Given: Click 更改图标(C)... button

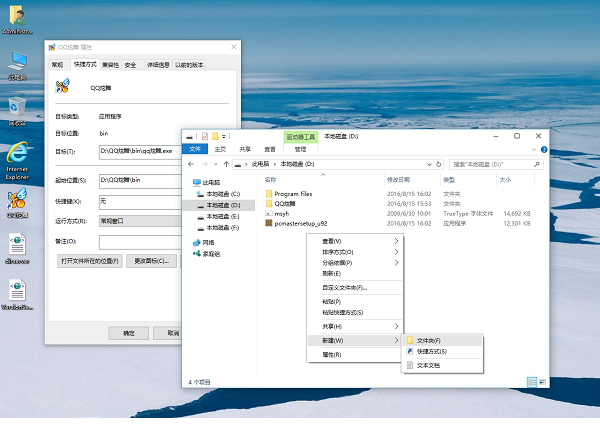Looking at the screenshot, I should [x=152, y=261].
